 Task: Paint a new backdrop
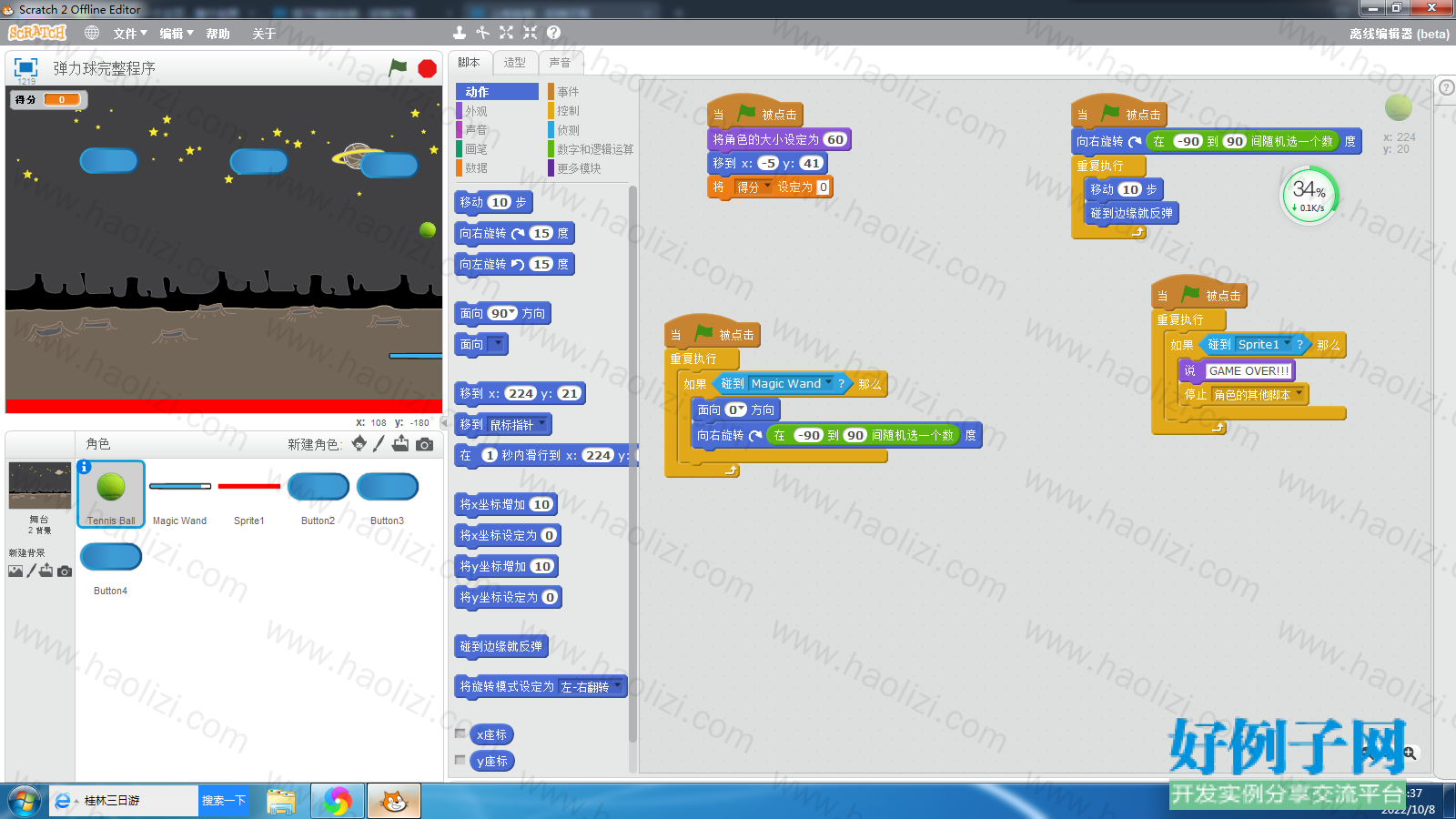click(32, 571)
